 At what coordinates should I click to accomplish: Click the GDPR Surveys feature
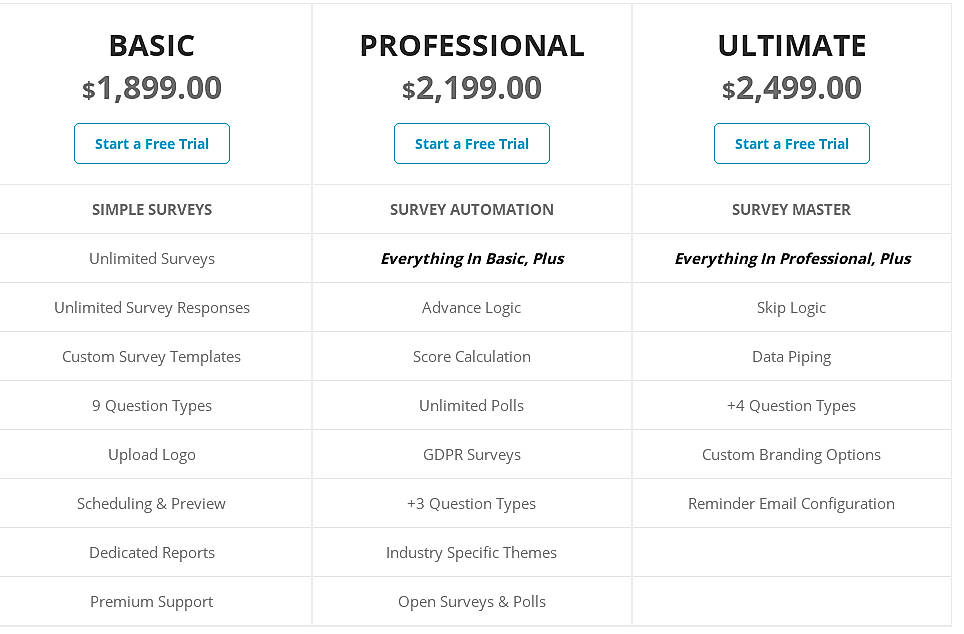(x=471, y=454)
